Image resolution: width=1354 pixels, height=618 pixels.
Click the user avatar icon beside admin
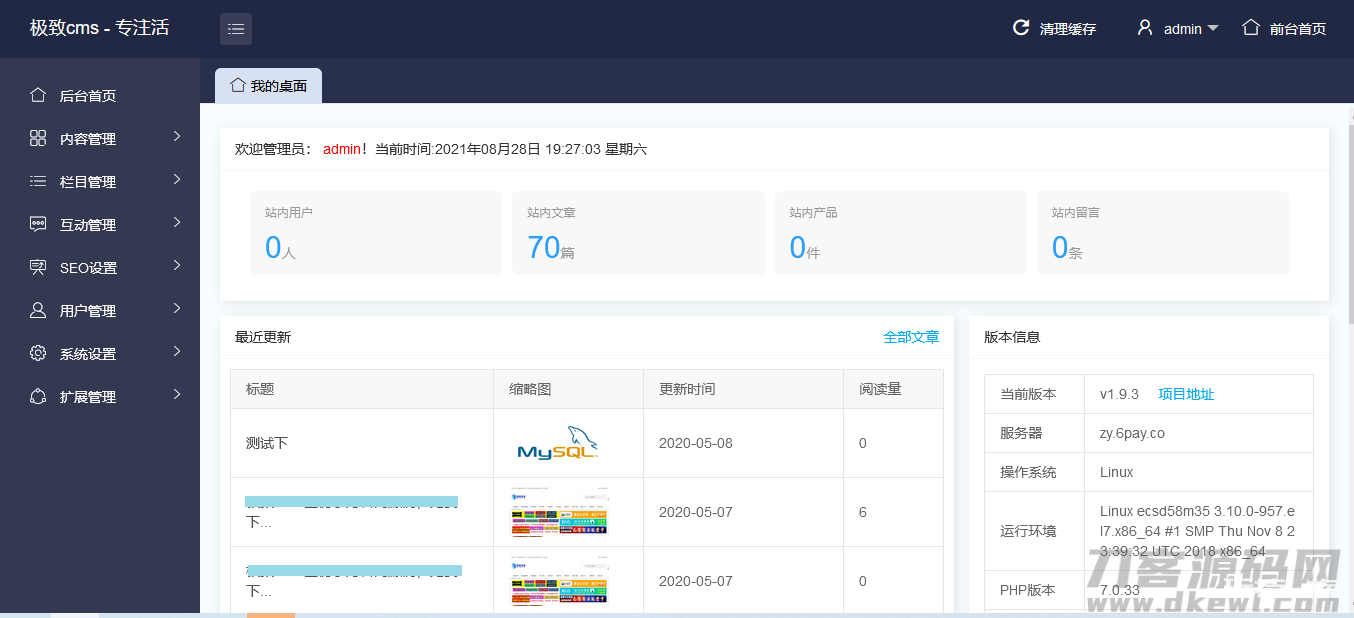click(1145, 28)
